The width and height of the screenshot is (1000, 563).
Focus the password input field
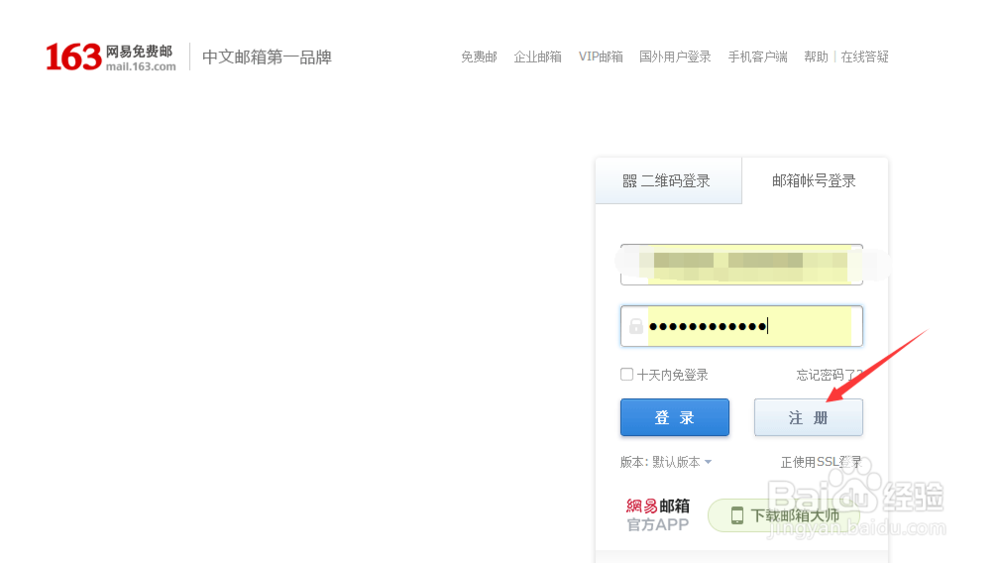pyautogui.click(x=742, y=326)
